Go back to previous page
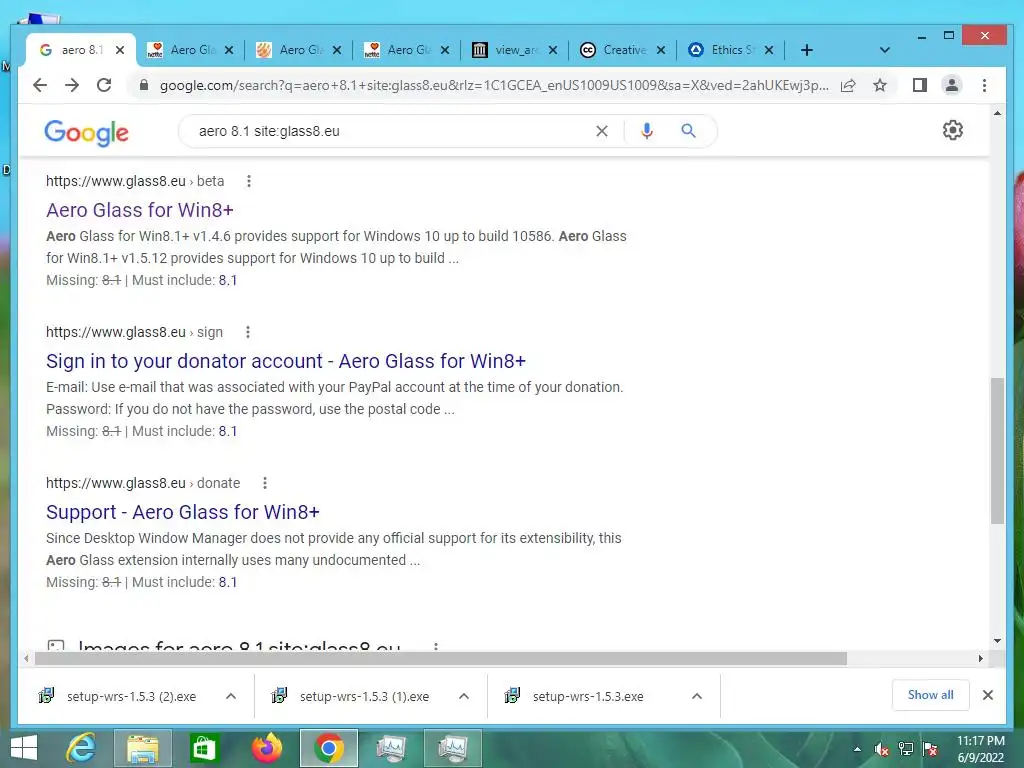This screenshot has width=1024, height=768. pyautogui.click(x=40, y=85)
